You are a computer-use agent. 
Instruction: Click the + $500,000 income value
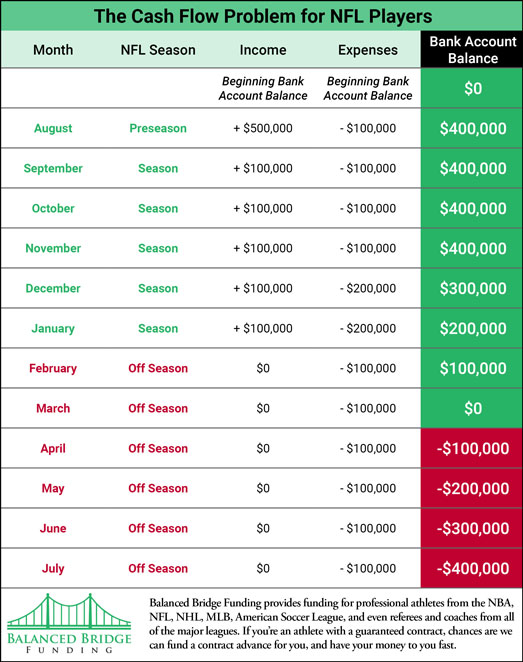(x=263, y=128)
